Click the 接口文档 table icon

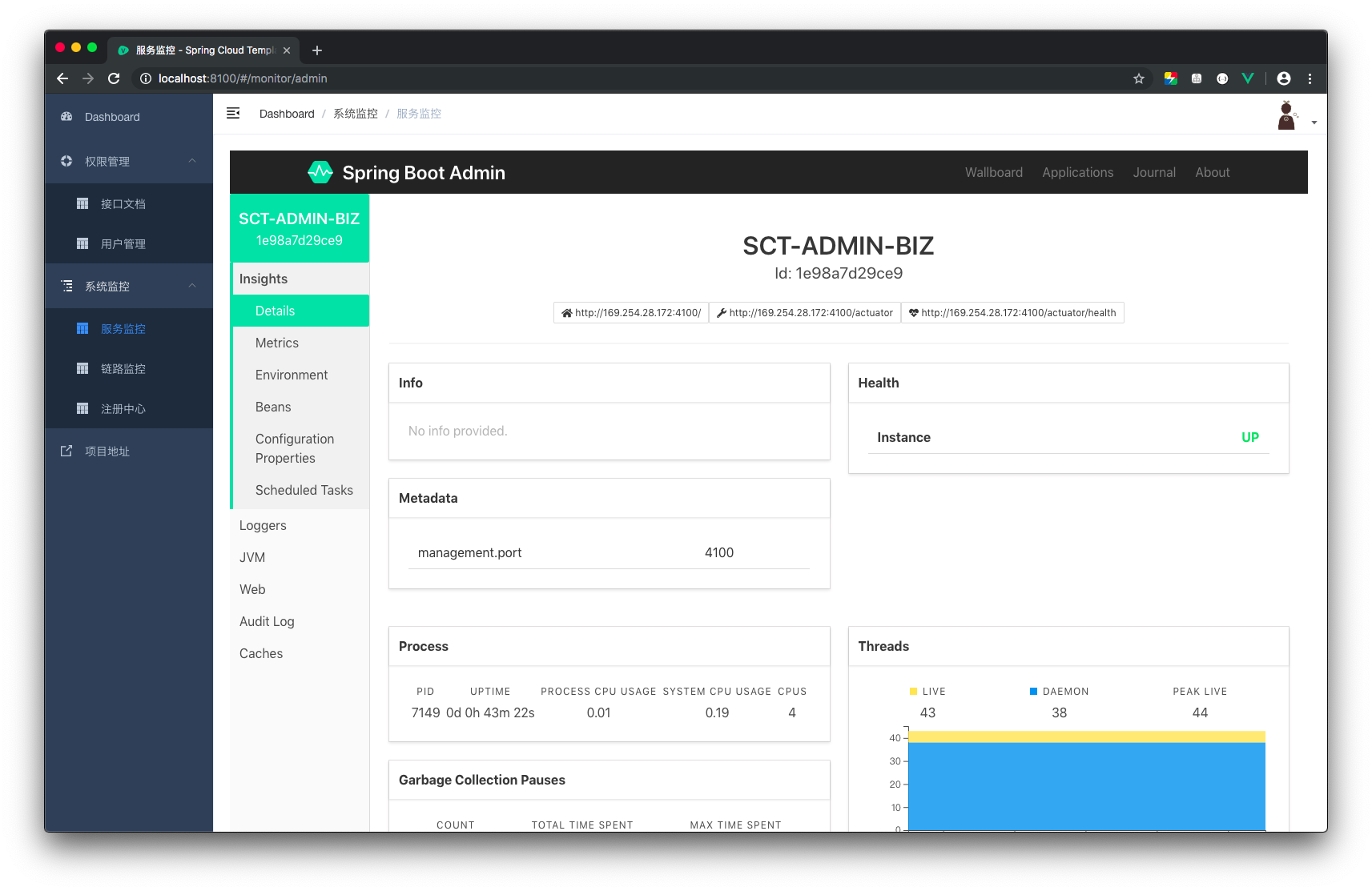point(82,203)
